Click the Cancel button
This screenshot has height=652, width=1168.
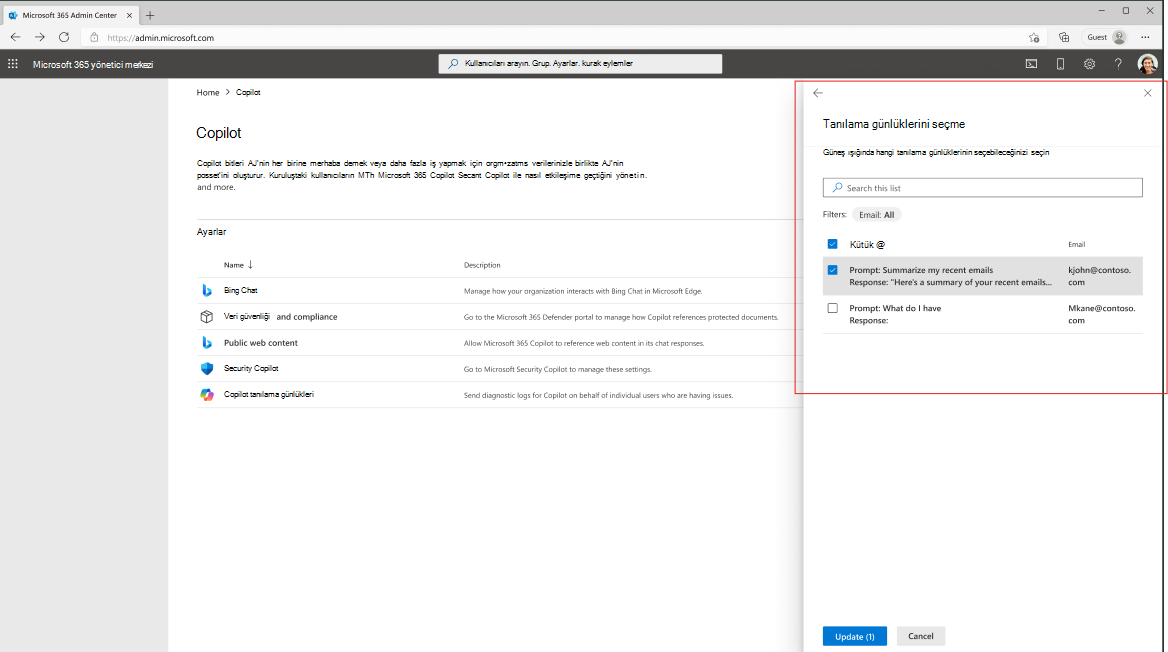(x=921, y=636)
